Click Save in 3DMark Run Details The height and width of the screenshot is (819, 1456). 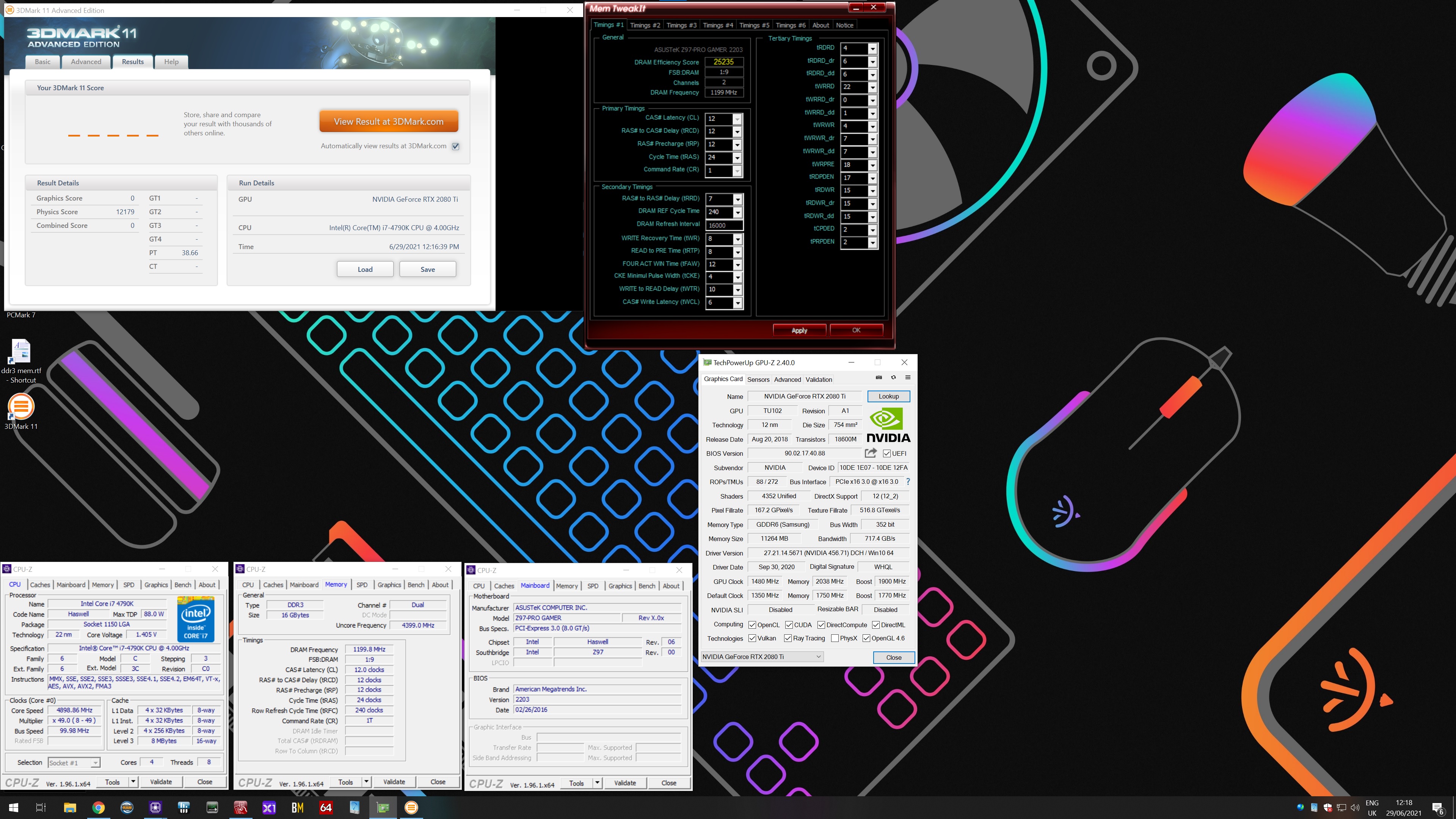(x=428, y=269)
